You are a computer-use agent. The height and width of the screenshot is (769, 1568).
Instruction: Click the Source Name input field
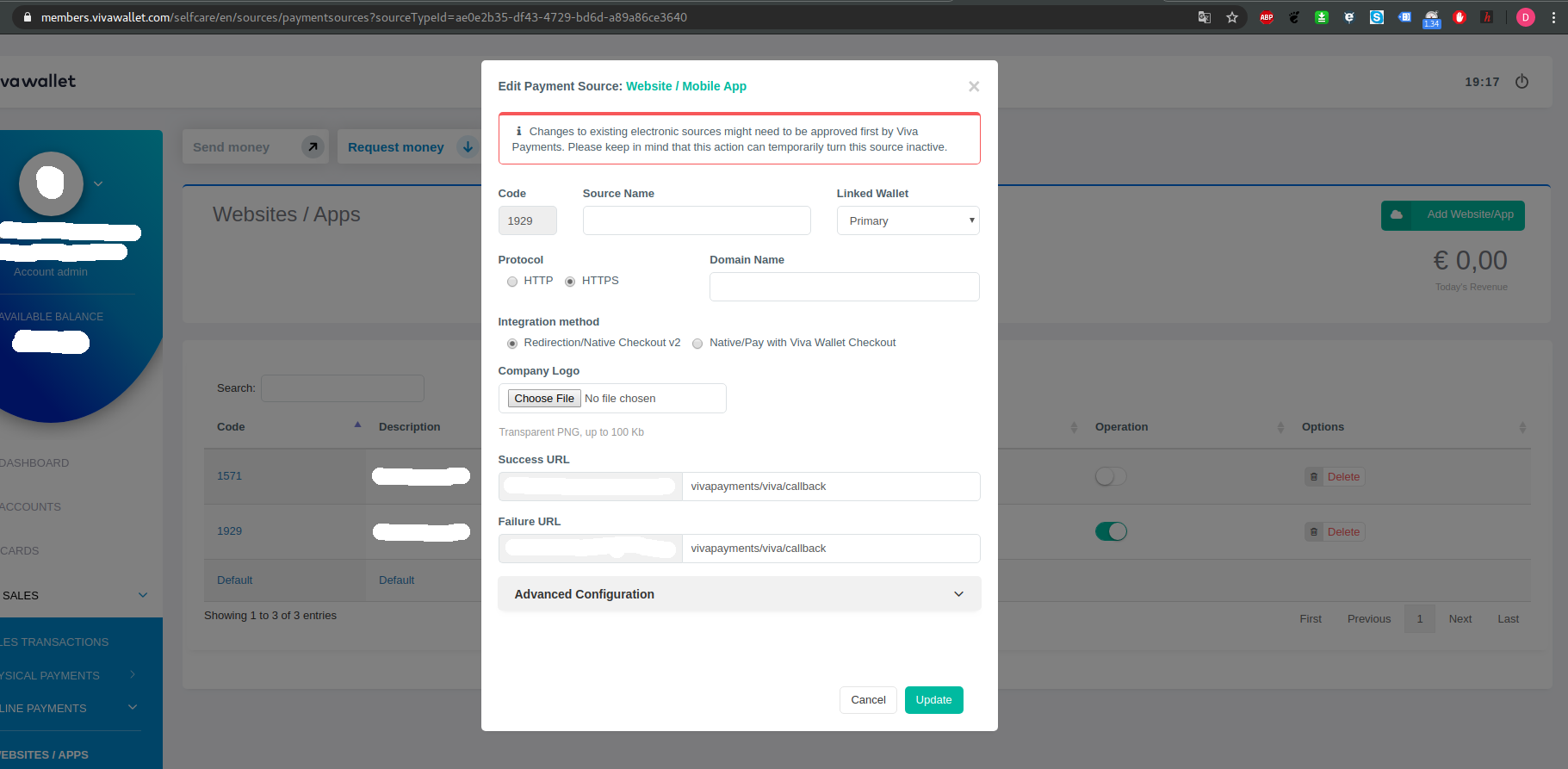click(x=697, y=220)
